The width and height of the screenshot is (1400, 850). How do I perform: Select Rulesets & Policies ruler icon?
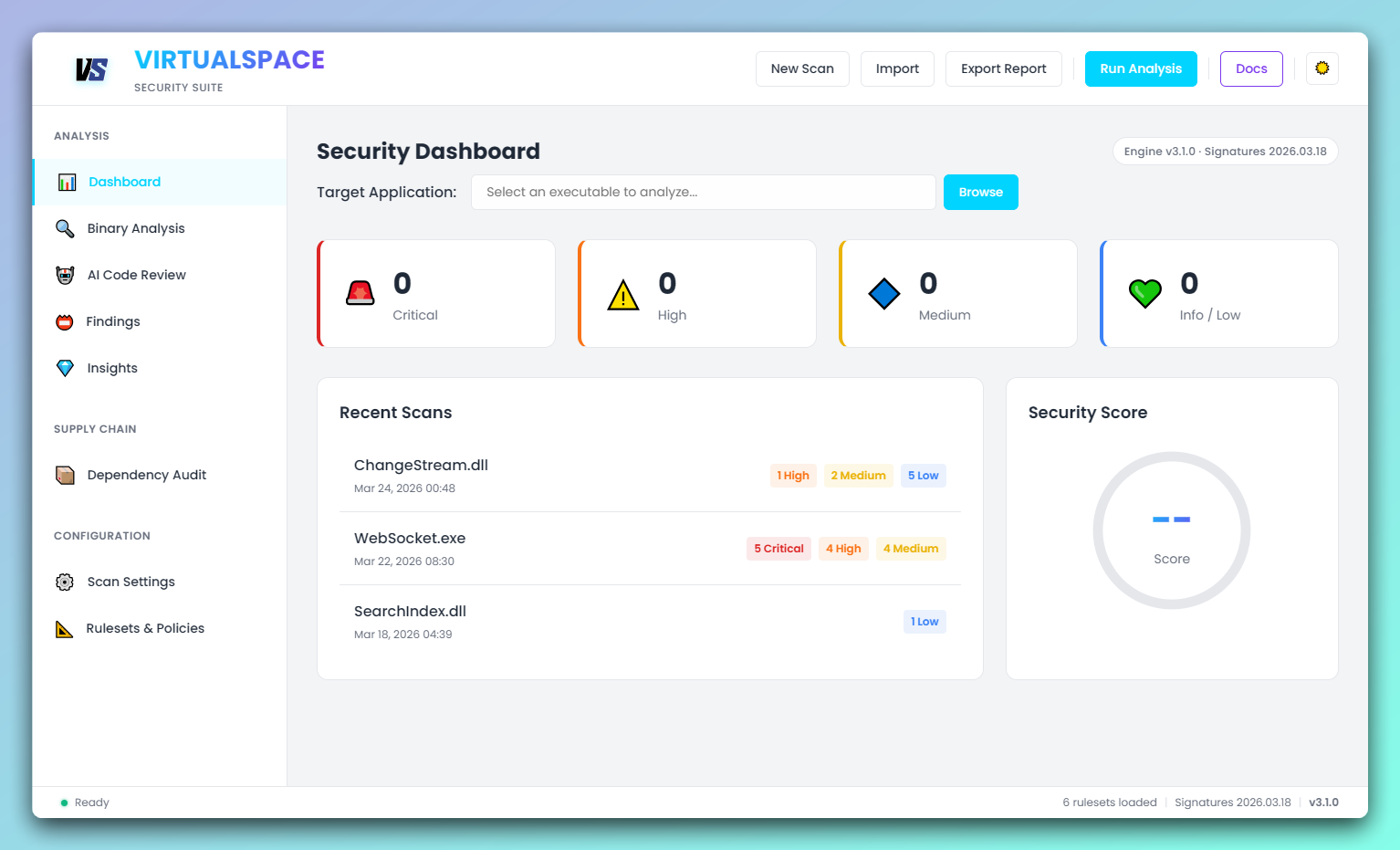[65, 628]
